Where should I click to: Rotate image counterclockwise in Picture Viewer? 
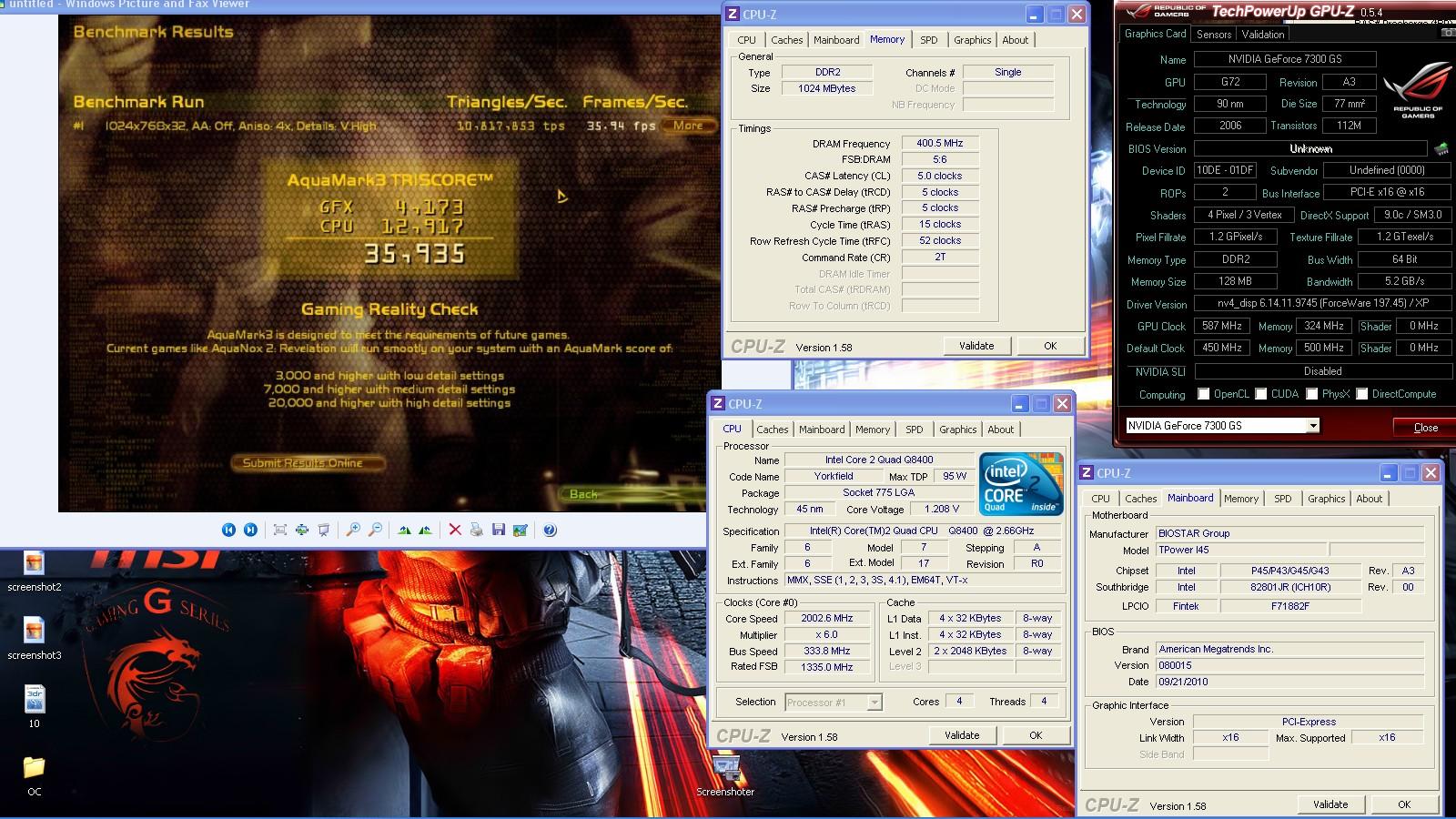coord(425,530)
